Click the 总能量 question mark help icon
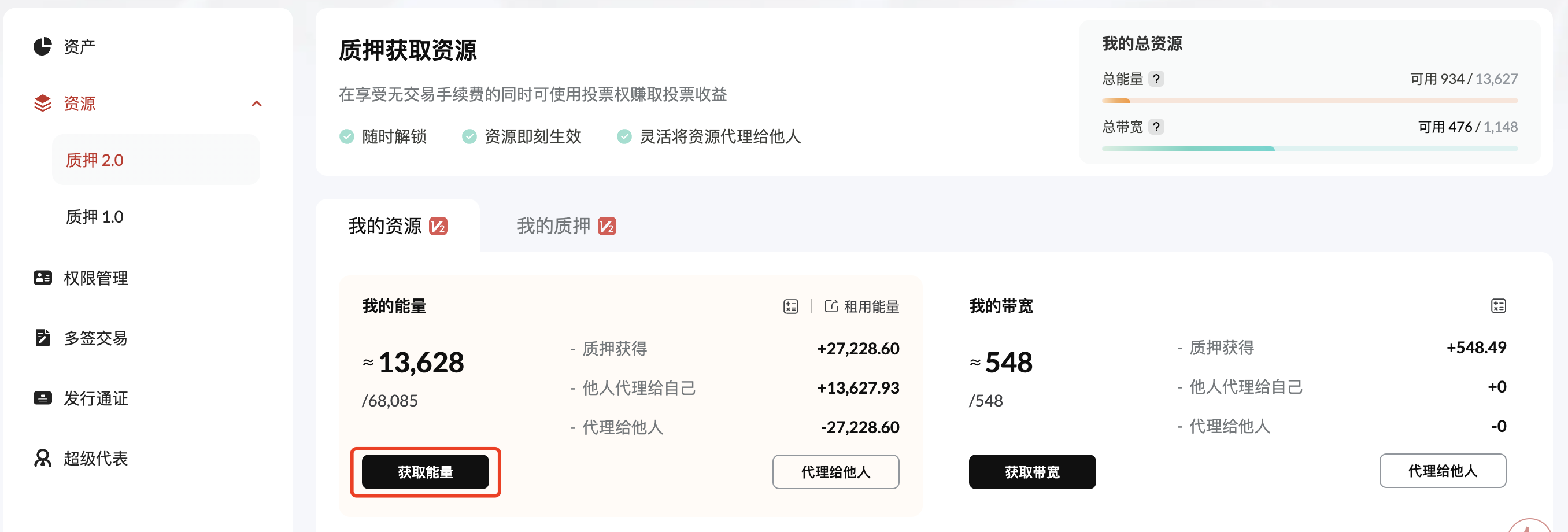The width and height of the screenshot is (1568, 532). [x=1156, y=79]
